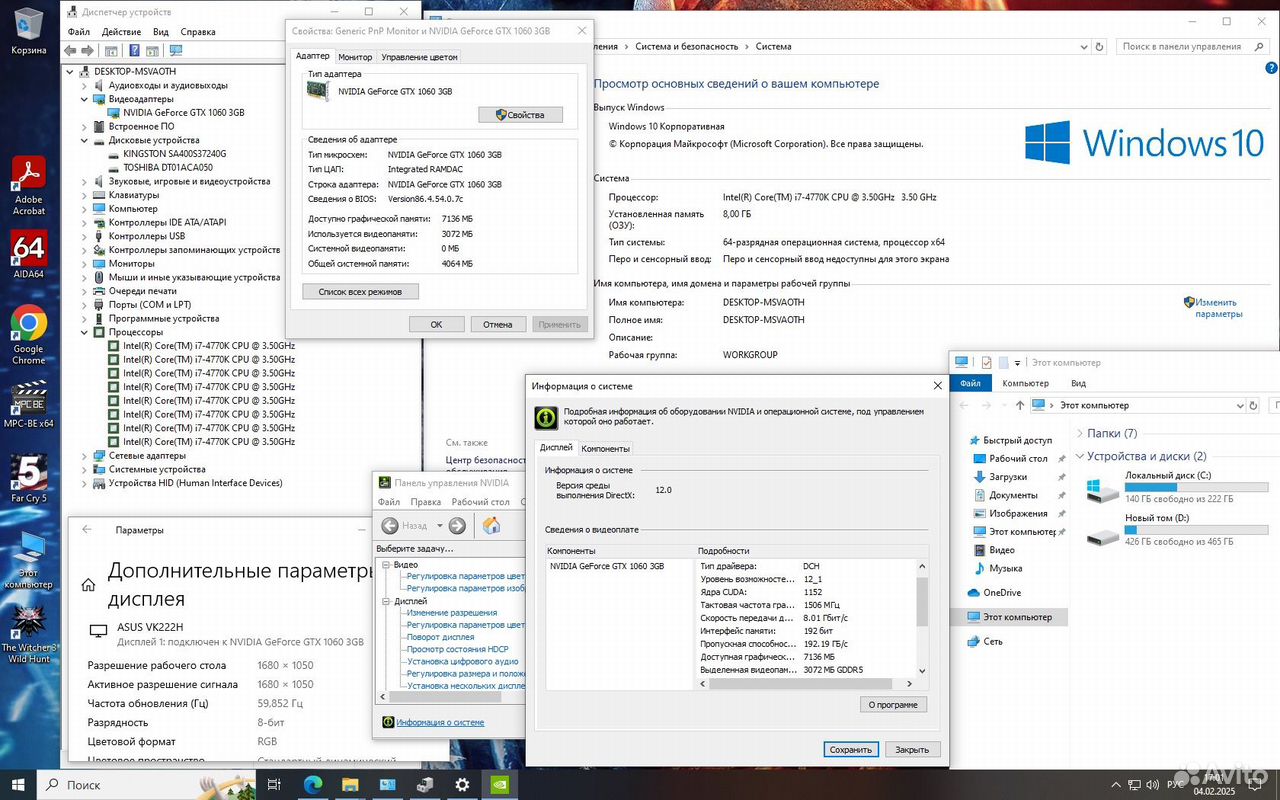
Task: Open 'Изменение разрешения' in NVIDIA task tree
Action: pyautogui.click(x=452, y=613)
